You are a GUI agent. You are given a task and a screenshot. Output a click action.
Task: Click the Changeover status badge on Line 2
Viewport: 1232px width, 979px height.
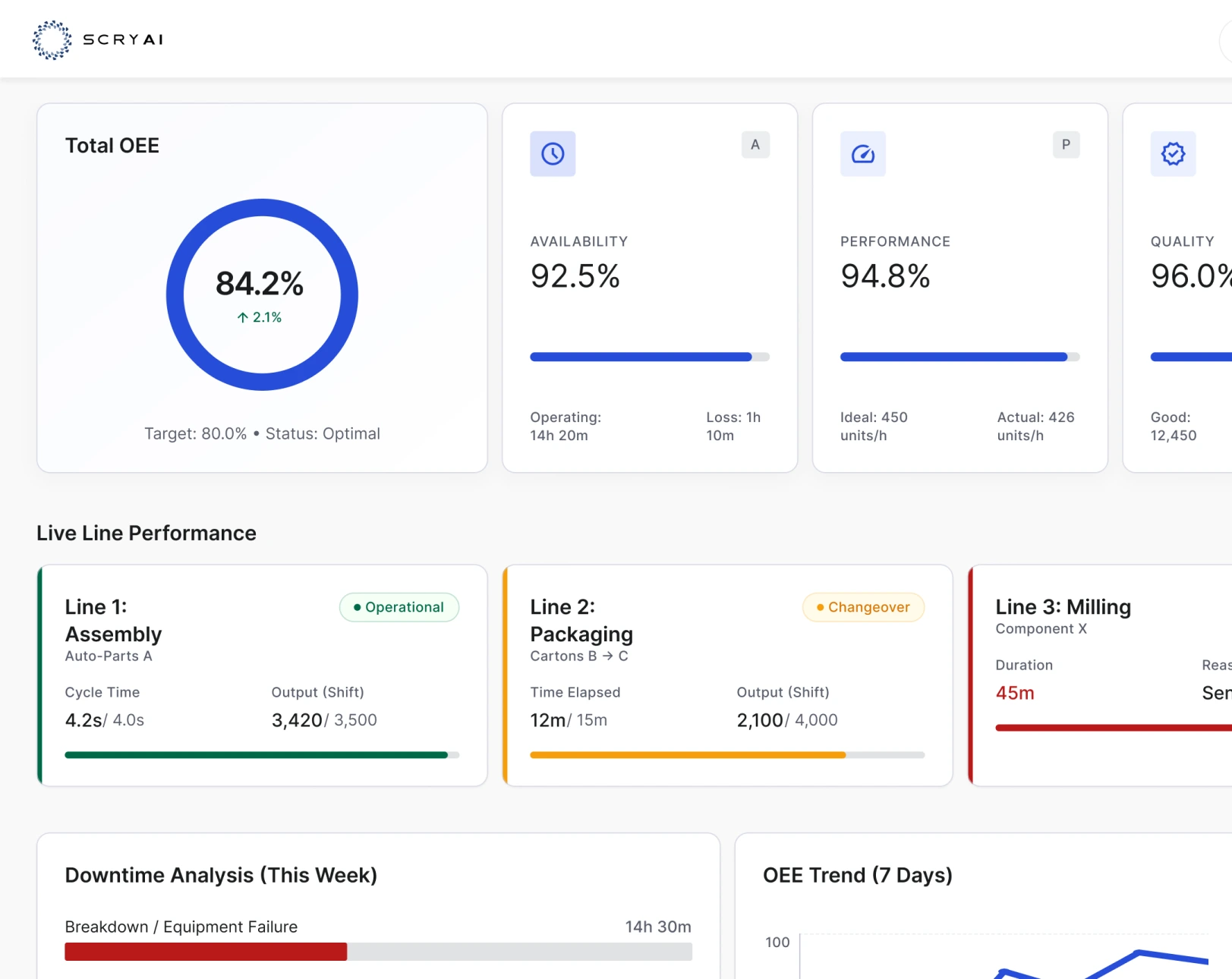click(x=863, y=607)
